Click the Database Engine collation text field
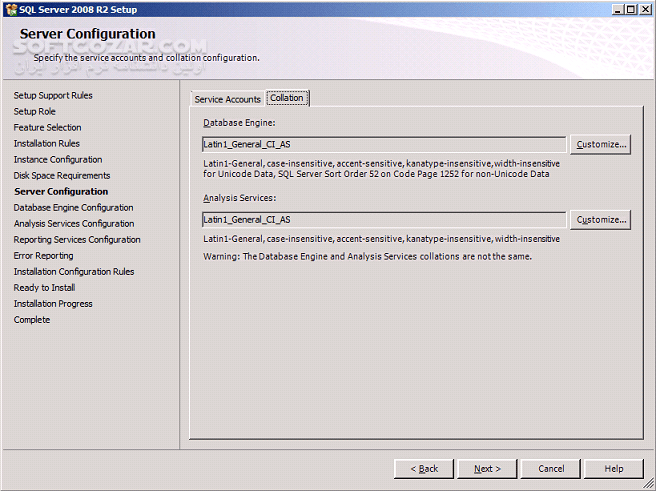 [x=384, y=144]
